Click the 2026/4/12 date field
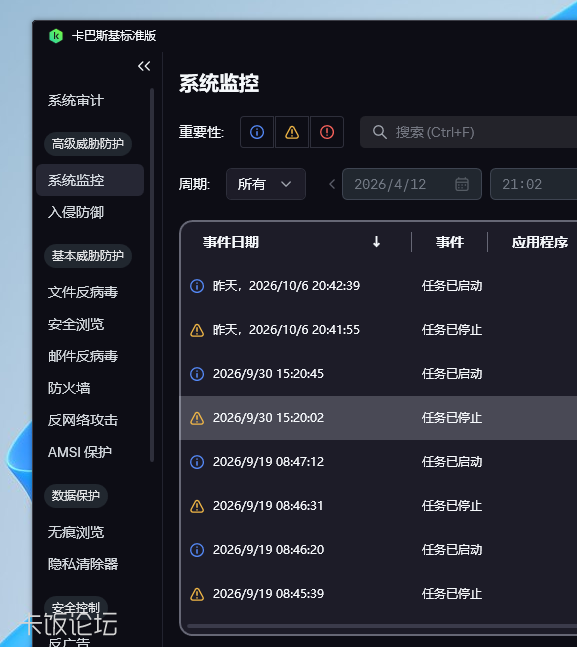 click(x=411, y=184)
